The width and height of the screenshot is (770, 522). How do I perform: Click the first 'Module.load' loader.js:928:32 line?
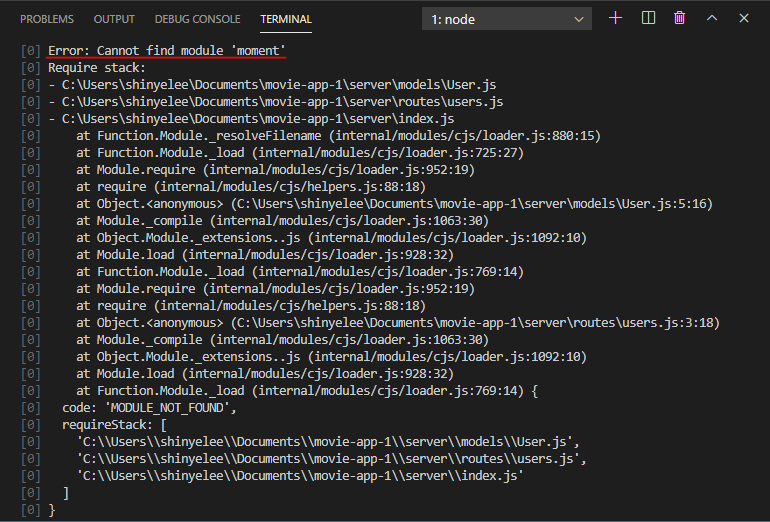(x=265, y=255)
